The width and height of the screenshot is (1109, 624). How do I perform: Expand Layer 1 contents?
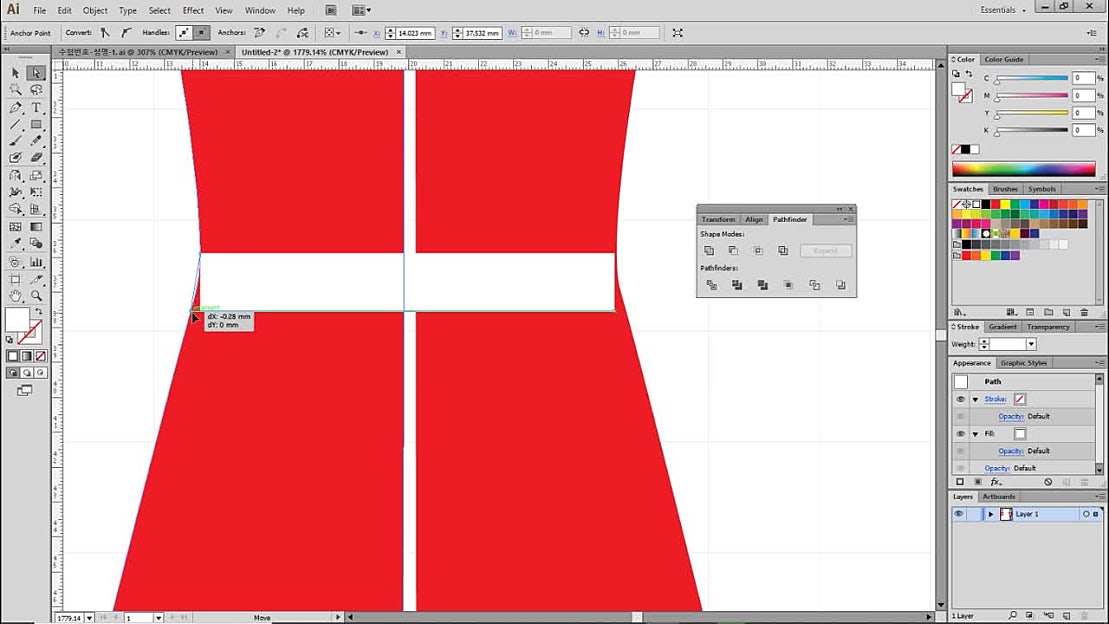tap(991, 514)
